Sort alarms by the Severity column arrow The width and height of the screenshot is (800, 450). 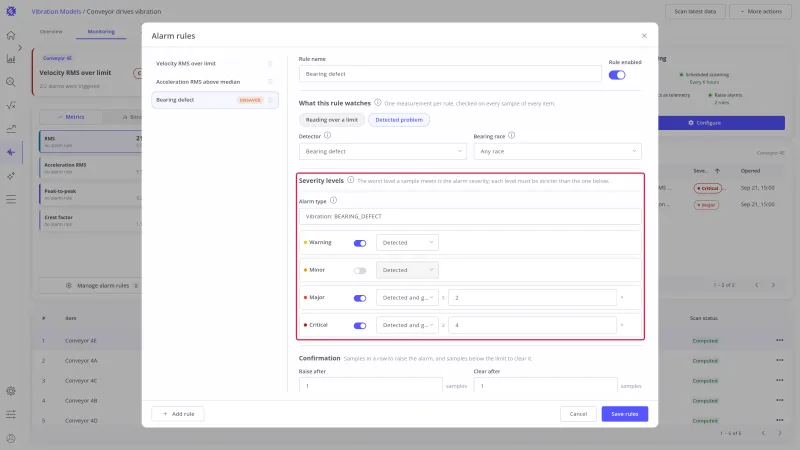[x=717, y=171]
